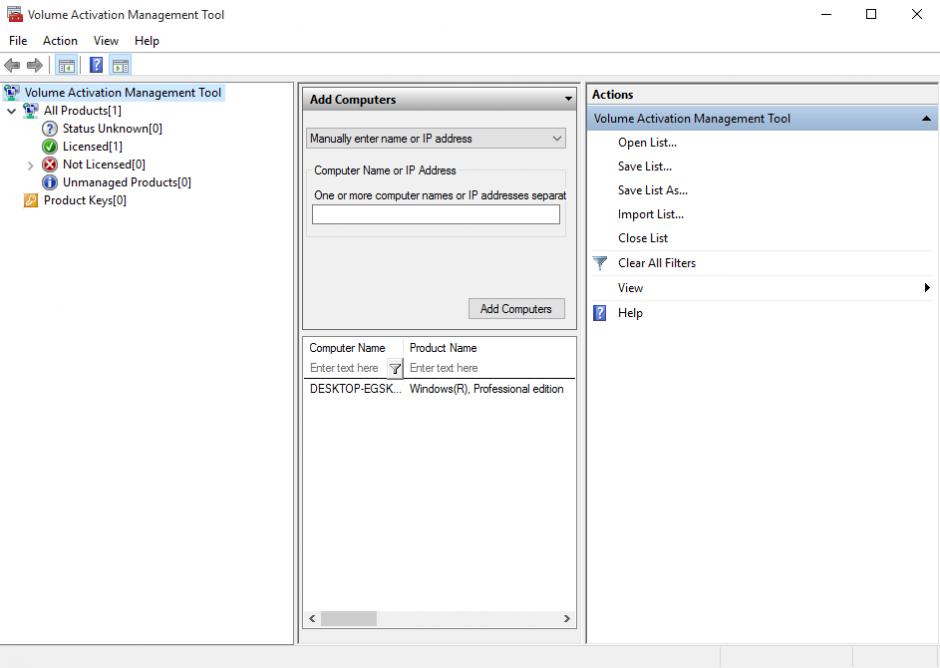
Task: Click the Status Unknown question-mark icon
Action: click(50, 128)
